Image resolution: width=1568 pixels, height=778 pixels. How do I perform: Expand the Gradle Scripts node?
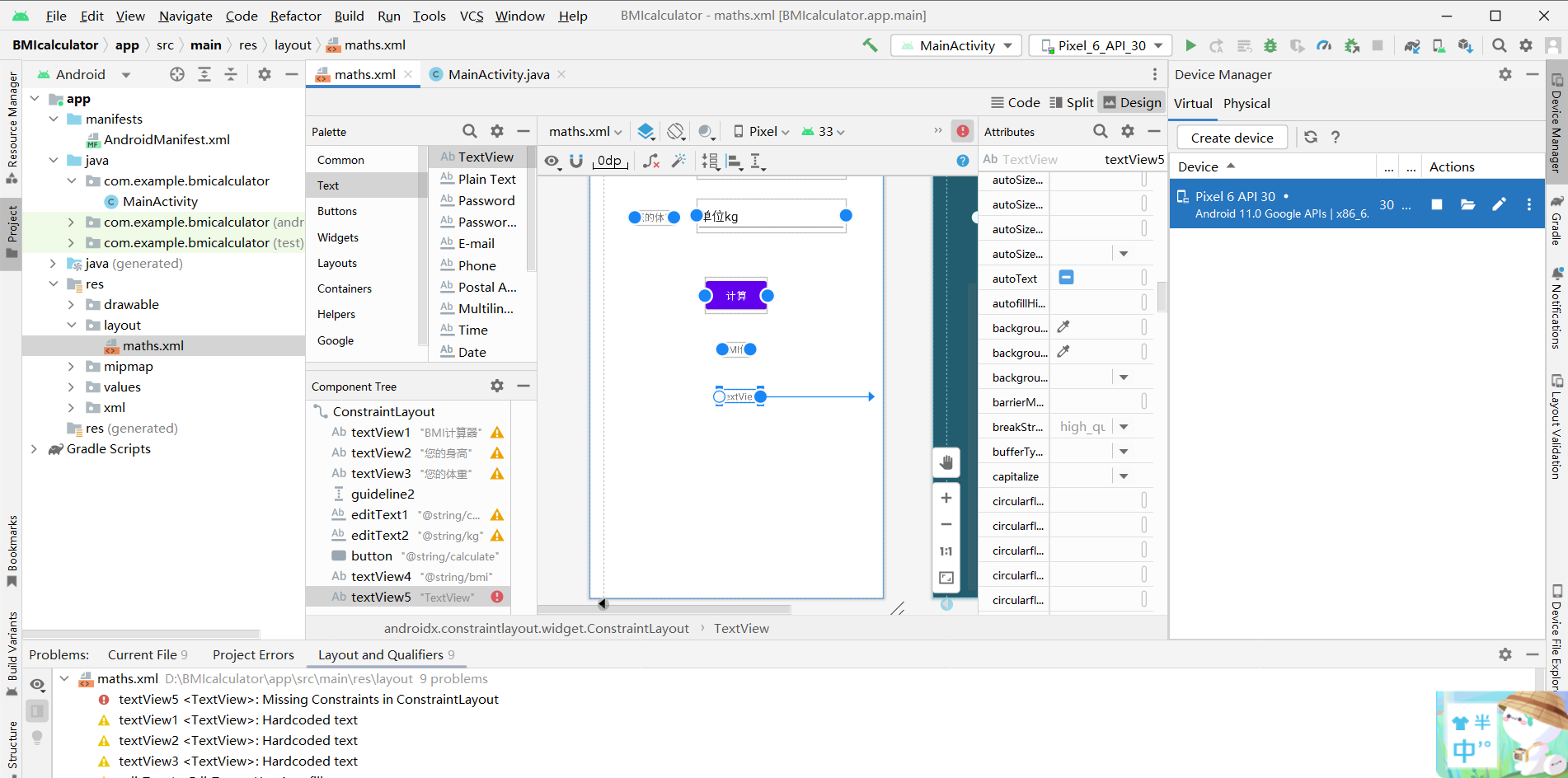[x=34, y=448]
